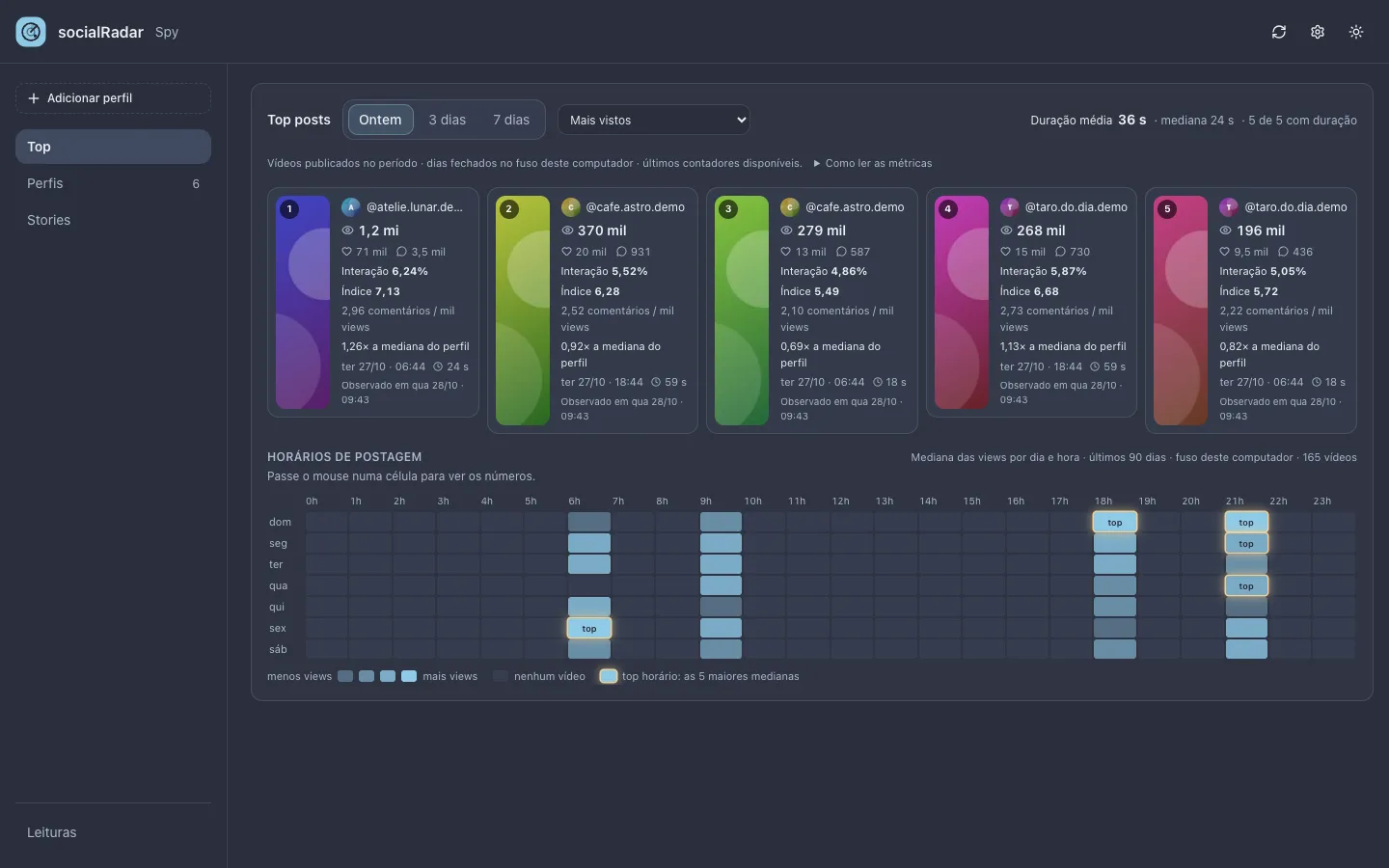Select the Ontem period tab

tap(380, 120)
